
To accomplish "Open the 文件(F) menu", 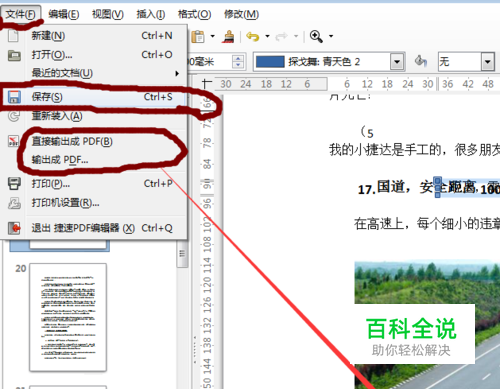I will [x=21, y=14].
